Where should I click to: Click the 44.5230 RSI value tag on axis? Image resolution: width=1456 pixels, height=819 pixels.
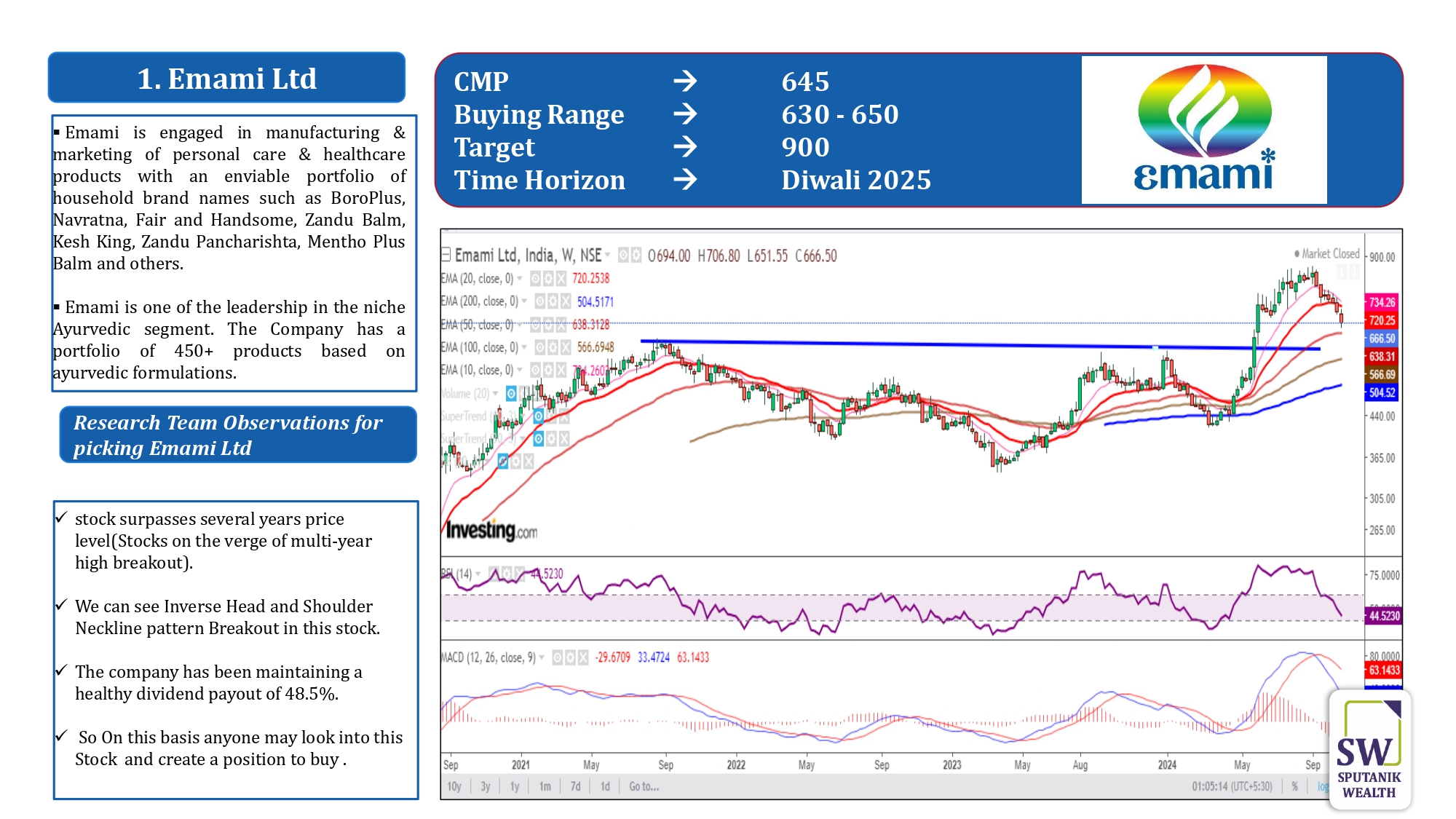click(1383, 616)
